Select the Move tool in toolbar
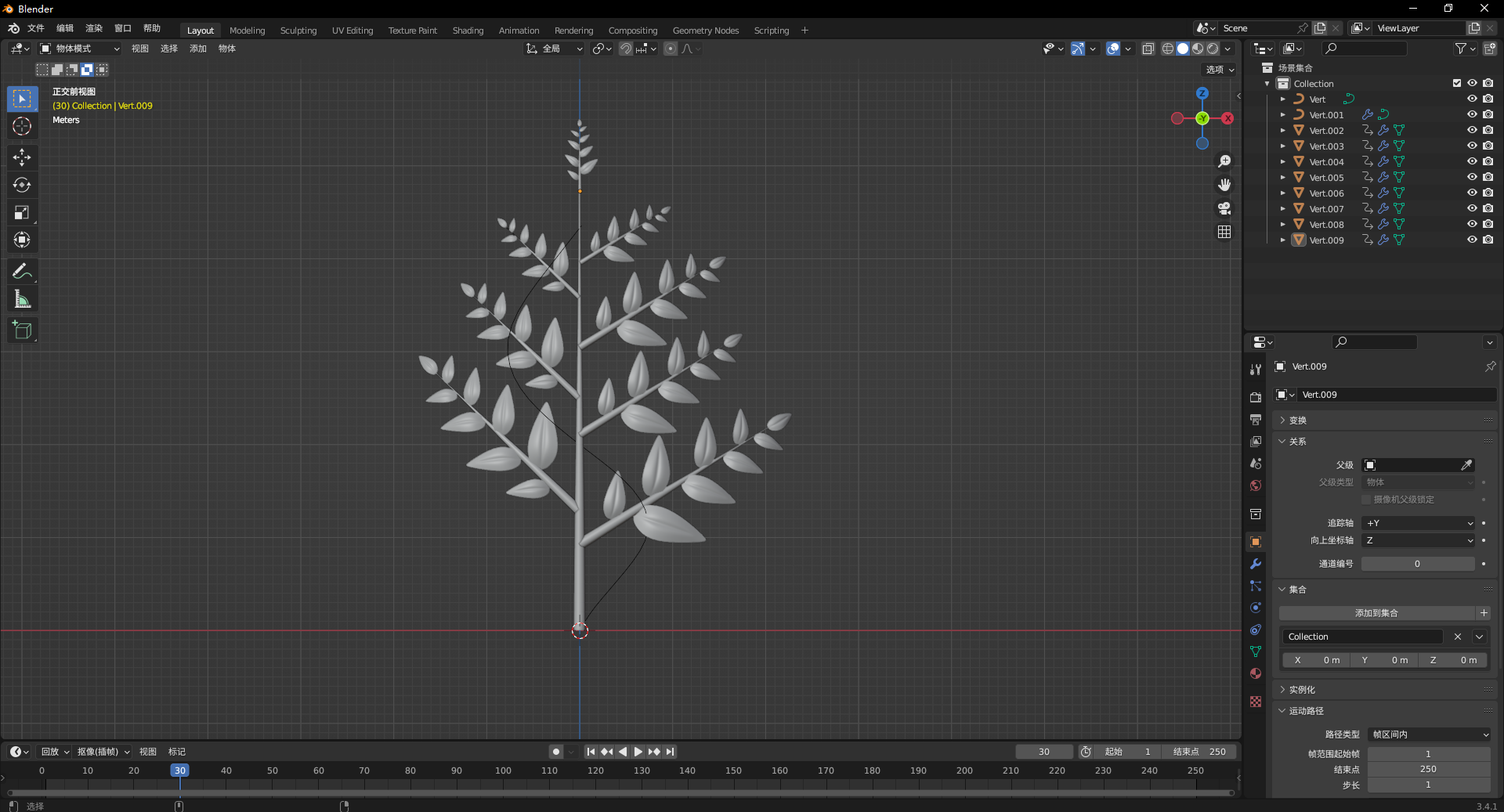 pyautogui.click(x=22, y=157)
